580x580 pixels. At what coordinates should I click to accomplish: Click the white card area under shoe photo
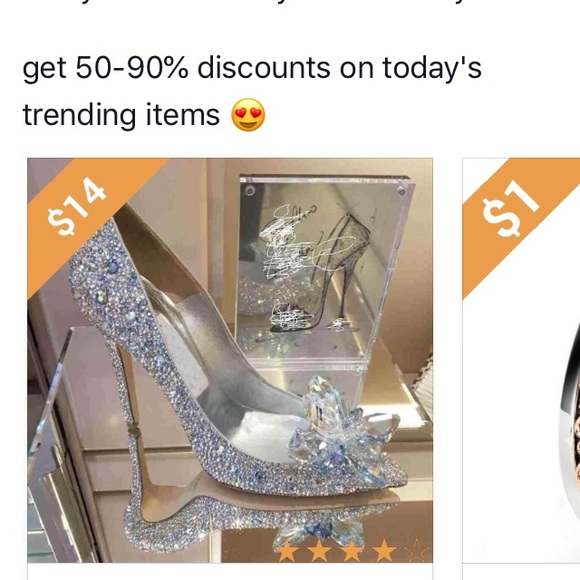[230, 572]
